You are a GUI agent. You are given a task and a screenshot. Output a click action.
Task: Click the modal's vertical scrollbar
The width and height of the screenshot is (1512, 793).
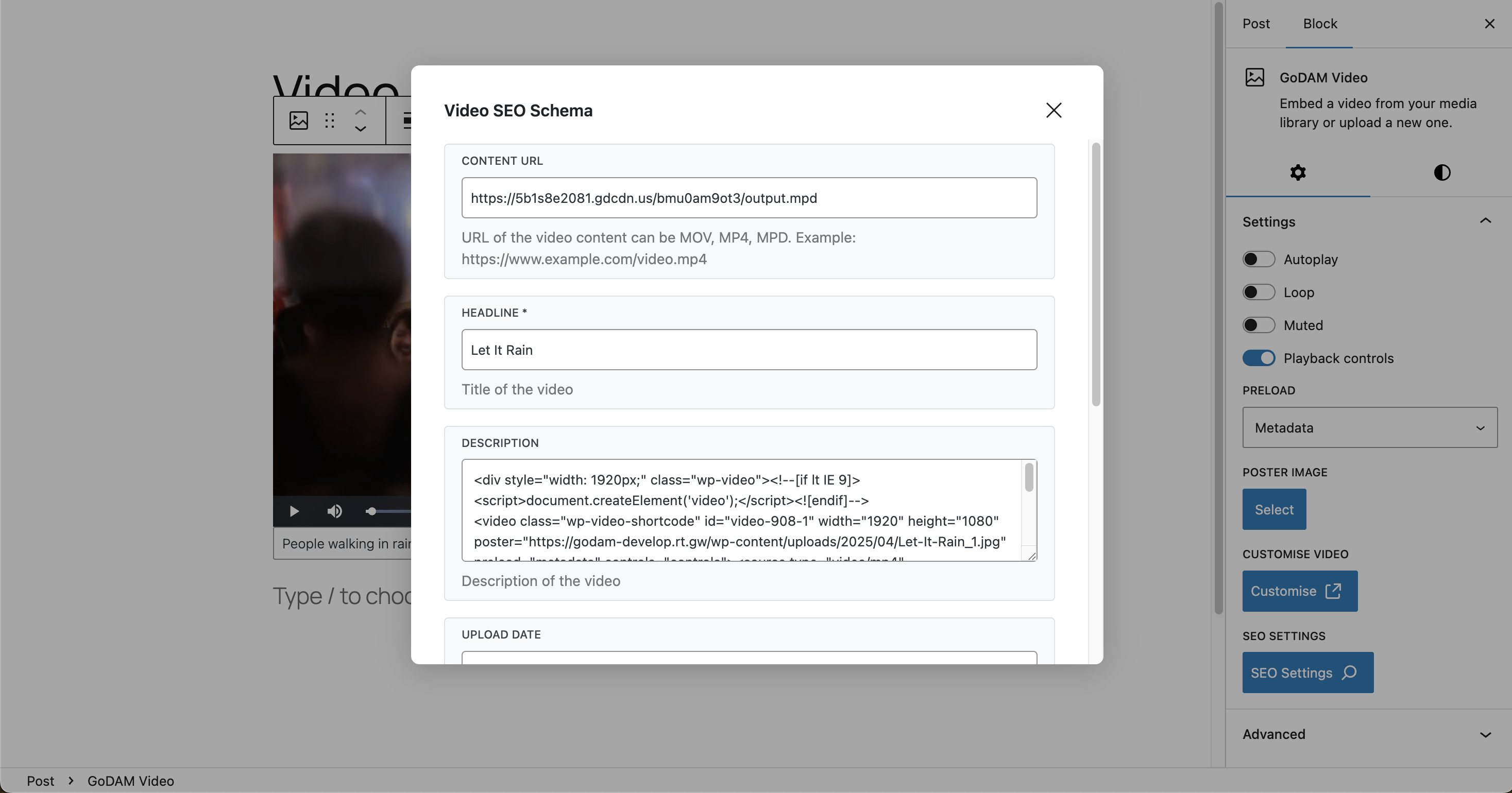click(x=1096, y=274)
